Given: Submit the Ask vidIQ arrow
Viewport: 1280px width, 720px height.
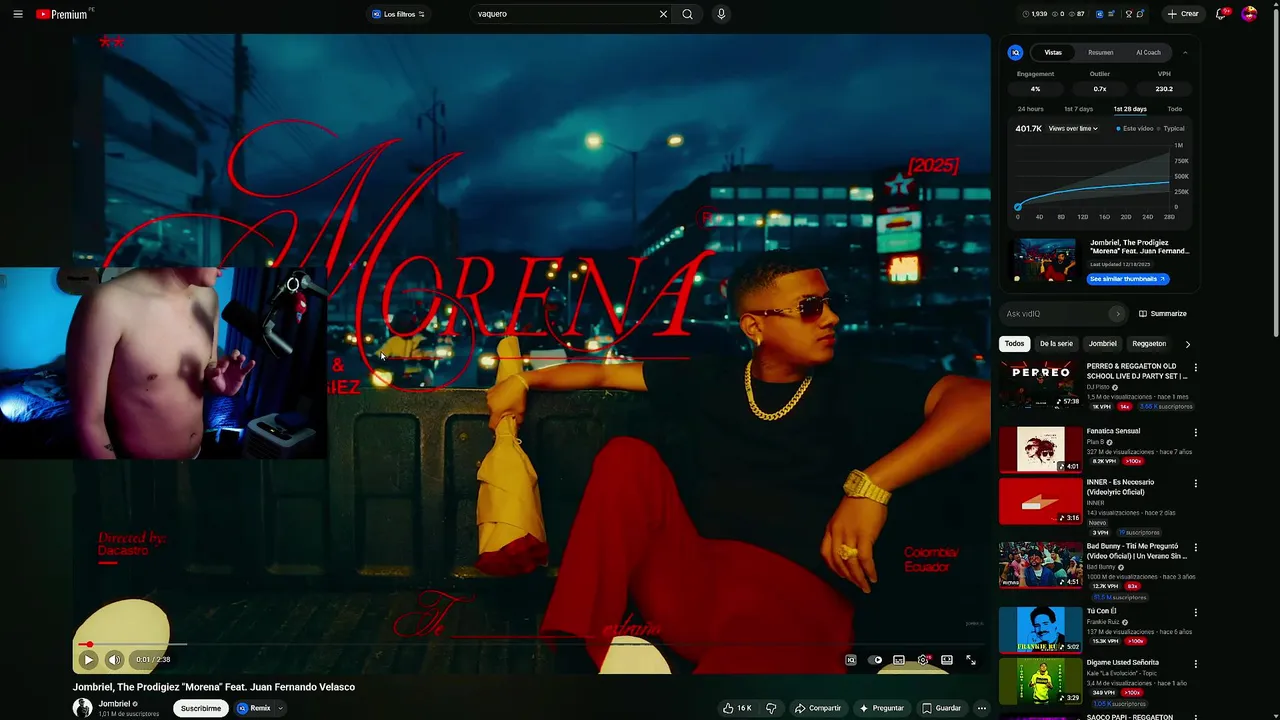Looking at the screenshot, I should (x=1117, y=314).
